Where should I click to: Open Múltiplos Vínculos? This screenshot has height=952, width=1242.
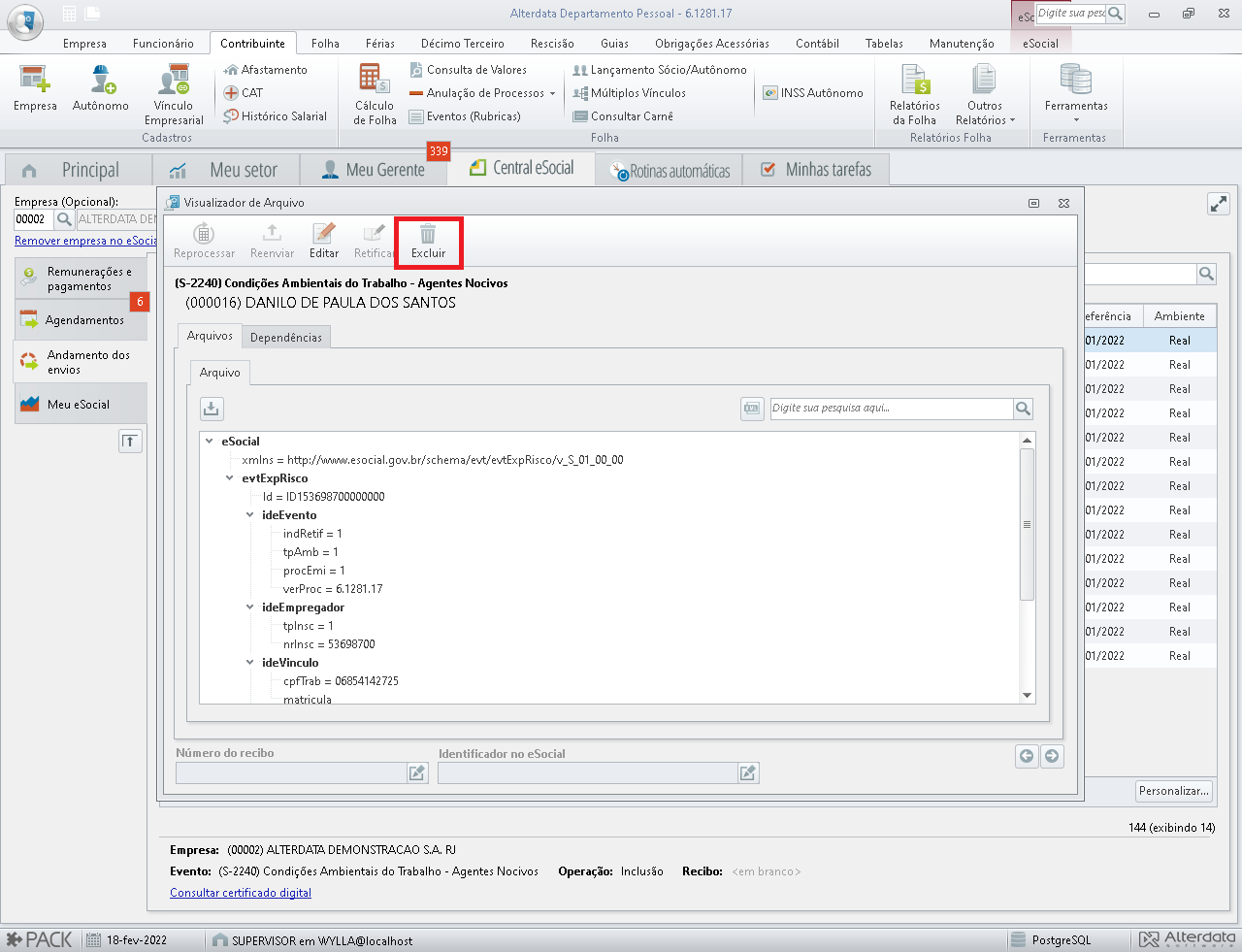tap(629, 93)
